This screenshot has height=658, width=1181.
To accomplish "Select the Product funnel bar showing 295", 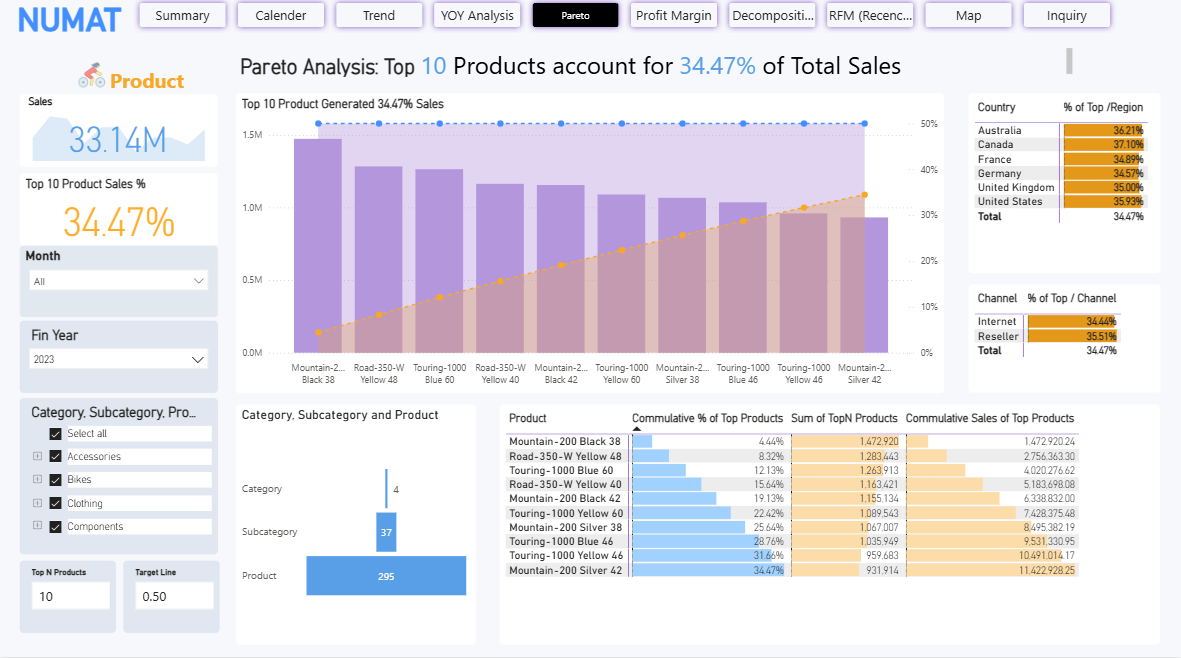I will (x=386, y=576).
